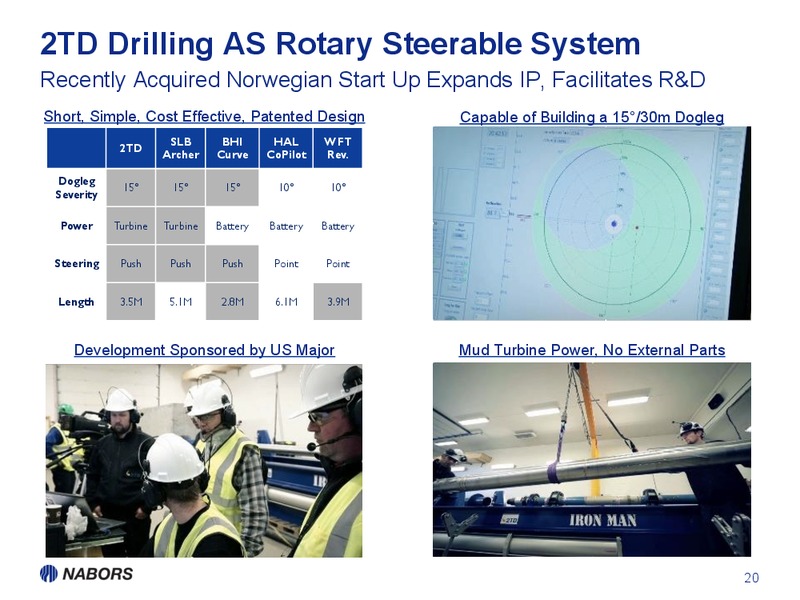Click the polar dogleg plot screenshot image
Image resolution: width=800 pixels, height=600 pixels.
point(592,223)
